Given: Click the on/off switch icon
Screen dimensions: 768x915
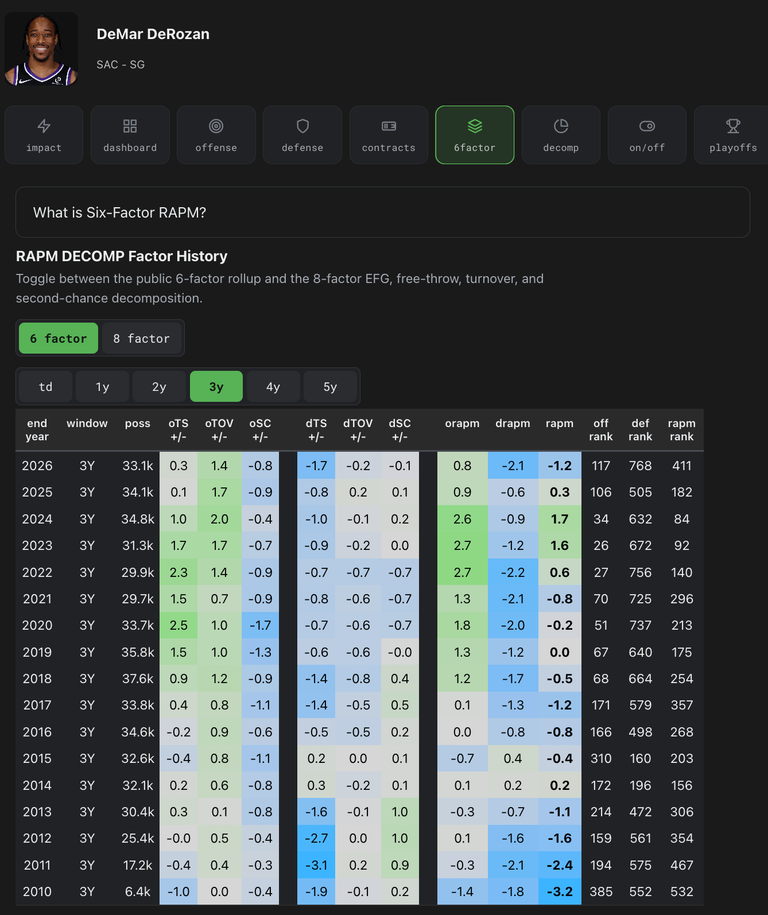Looking at the screenshot, I should click(647, 126).
